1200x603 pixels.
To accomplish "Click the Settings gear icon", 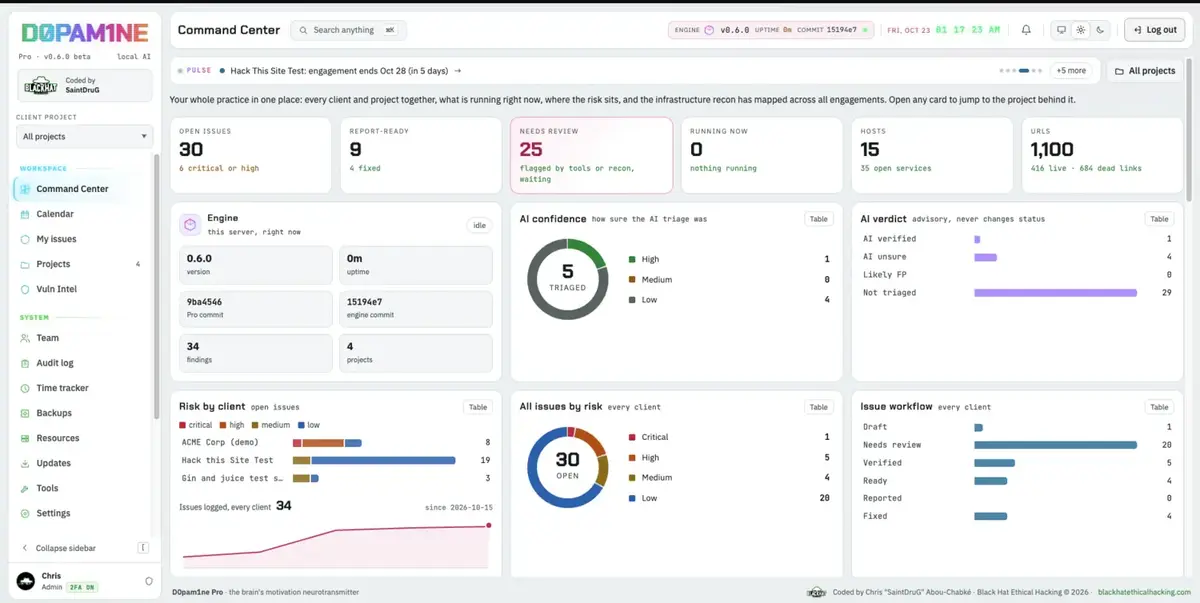I will [26, 513].
